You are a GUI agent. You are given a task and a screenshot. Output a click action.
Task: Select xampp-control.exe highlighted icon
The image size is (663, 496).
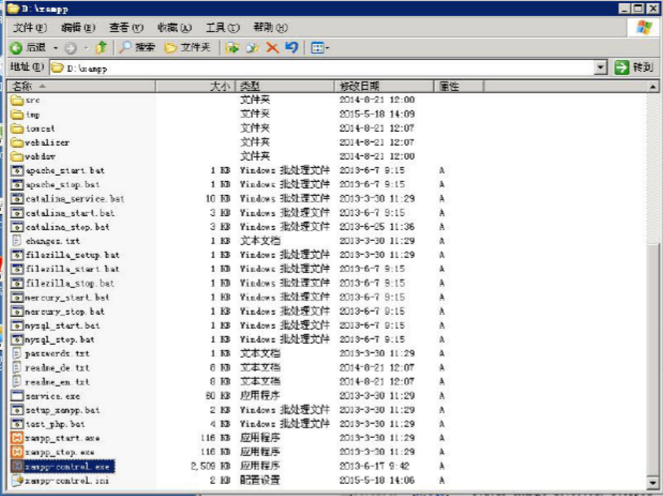[x=17, y=466]
